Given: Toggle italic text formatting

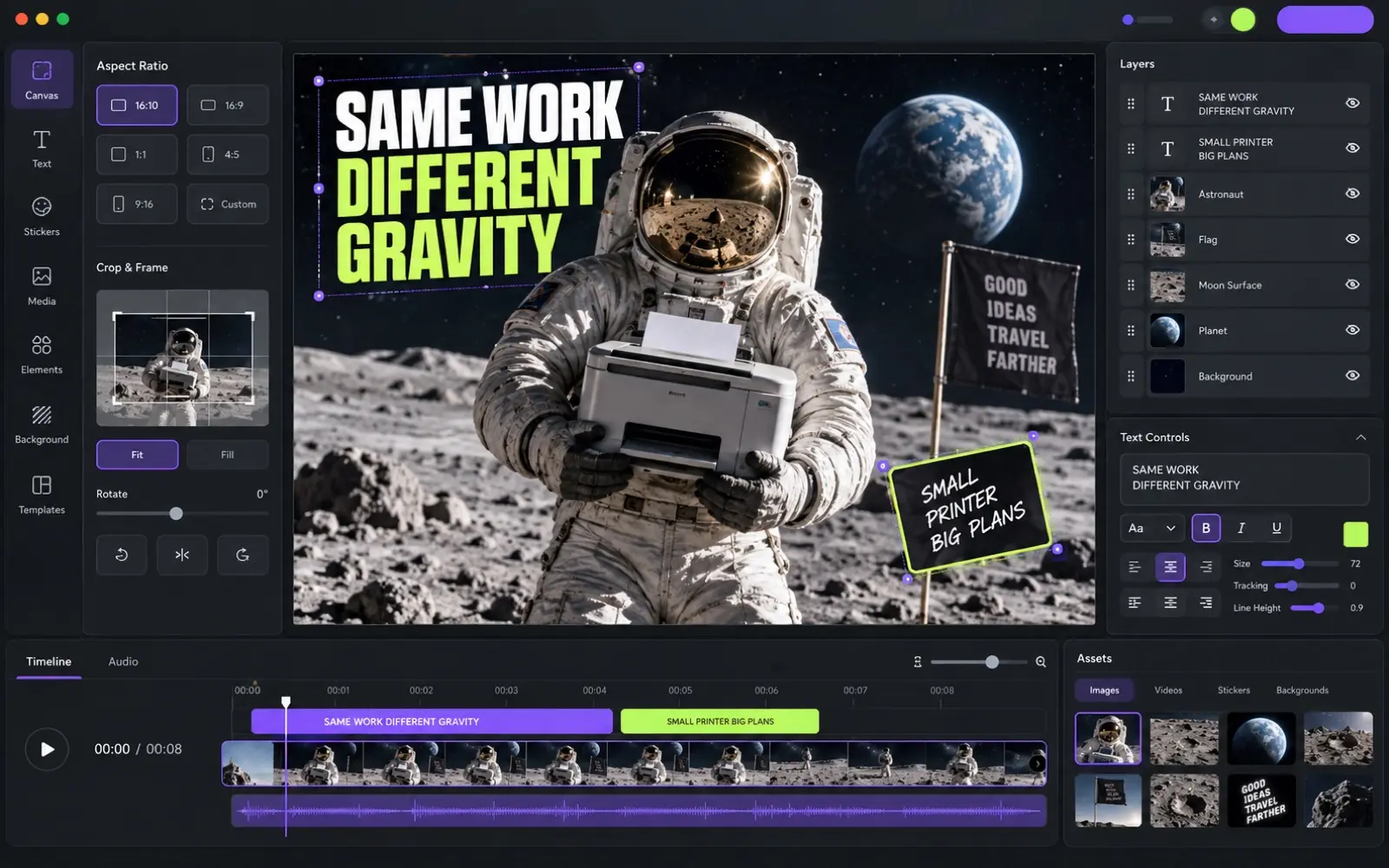Looking at the screenshot, I should pos(1241,528).
